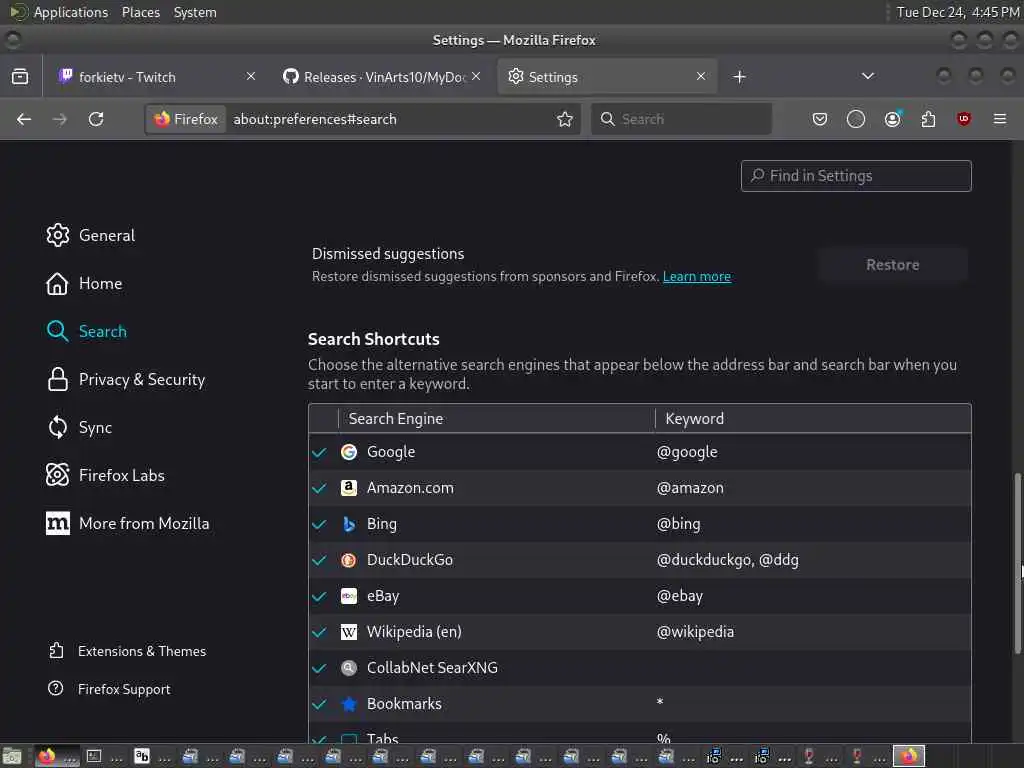
Task: Open the Firefox hamburger application menu
Action: tap(1000, 119)
